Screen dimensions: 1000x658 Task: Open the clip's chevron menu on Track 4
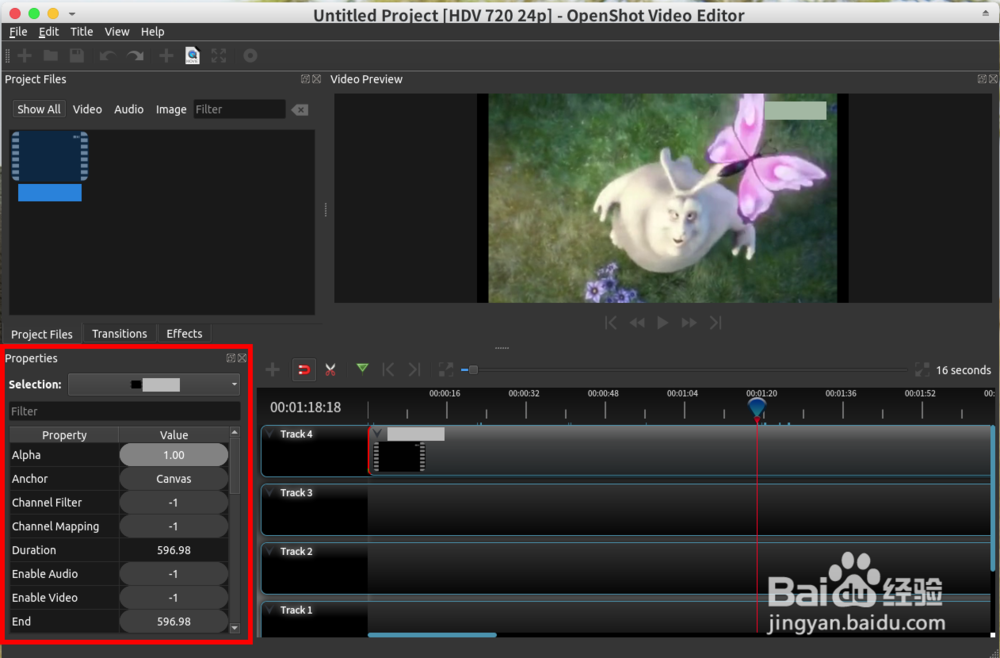click(x=378, y=434)
